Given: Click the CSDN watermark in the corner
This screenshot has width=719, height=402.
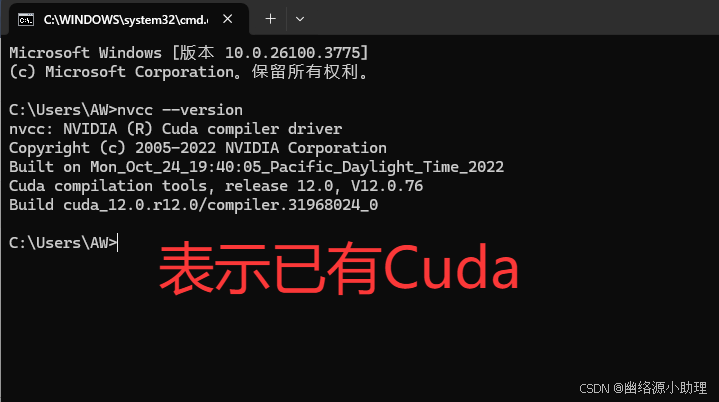Looking at the screenshot, I should [643, 388].
